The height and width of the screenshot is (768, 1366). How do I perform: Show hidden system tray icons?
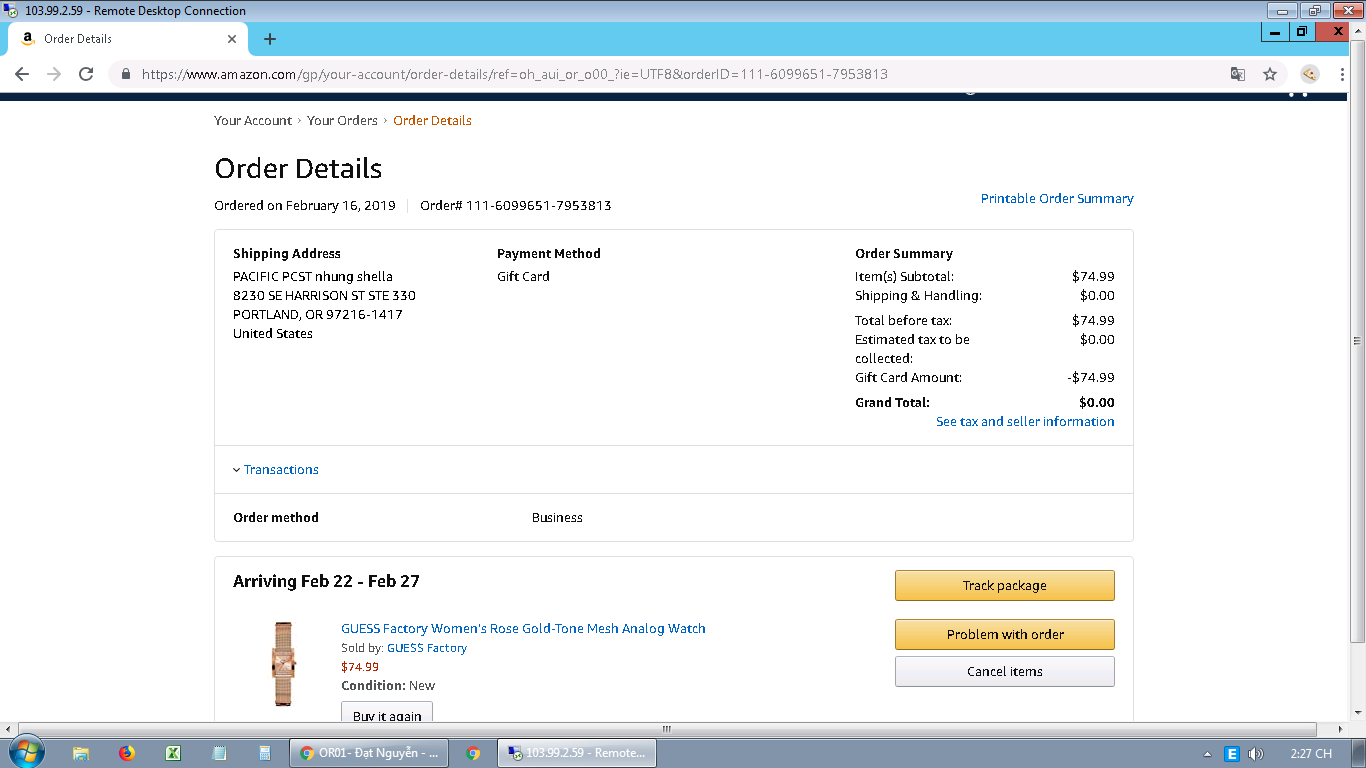[x=1207, y=754]
